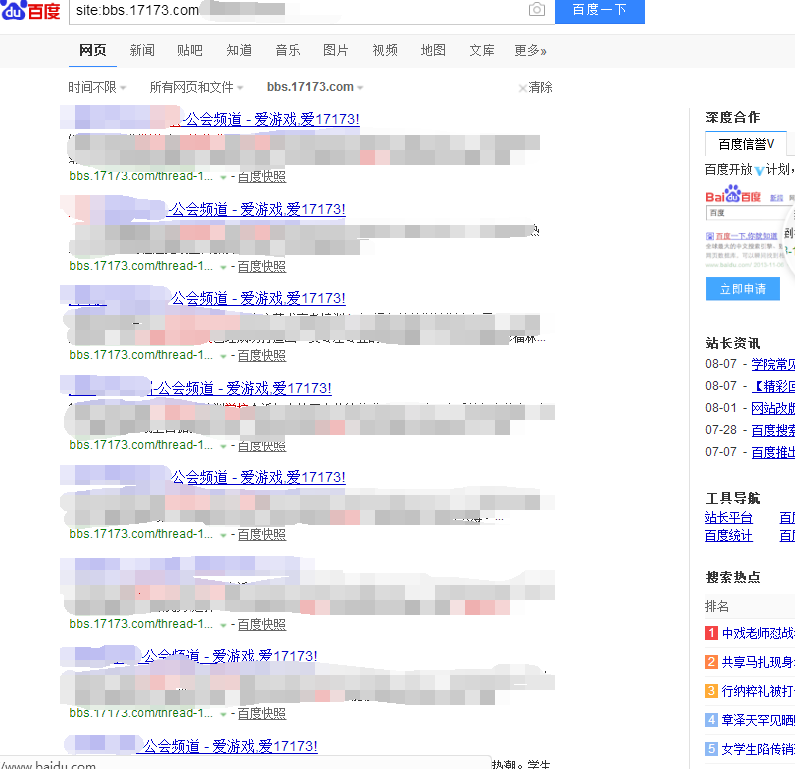Open hot search 章泽天罕见晒 ranked 4
Image resolution: width=795 pixels, height=769 pixels.
click(x=758, y=720)
